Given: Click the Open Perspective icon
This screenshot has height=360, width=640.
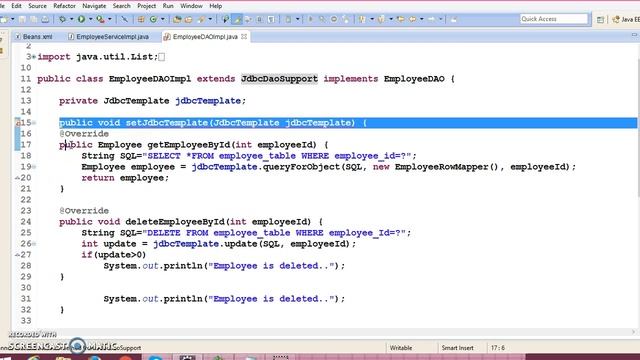Looking at the screenshot, I should 600,20.
